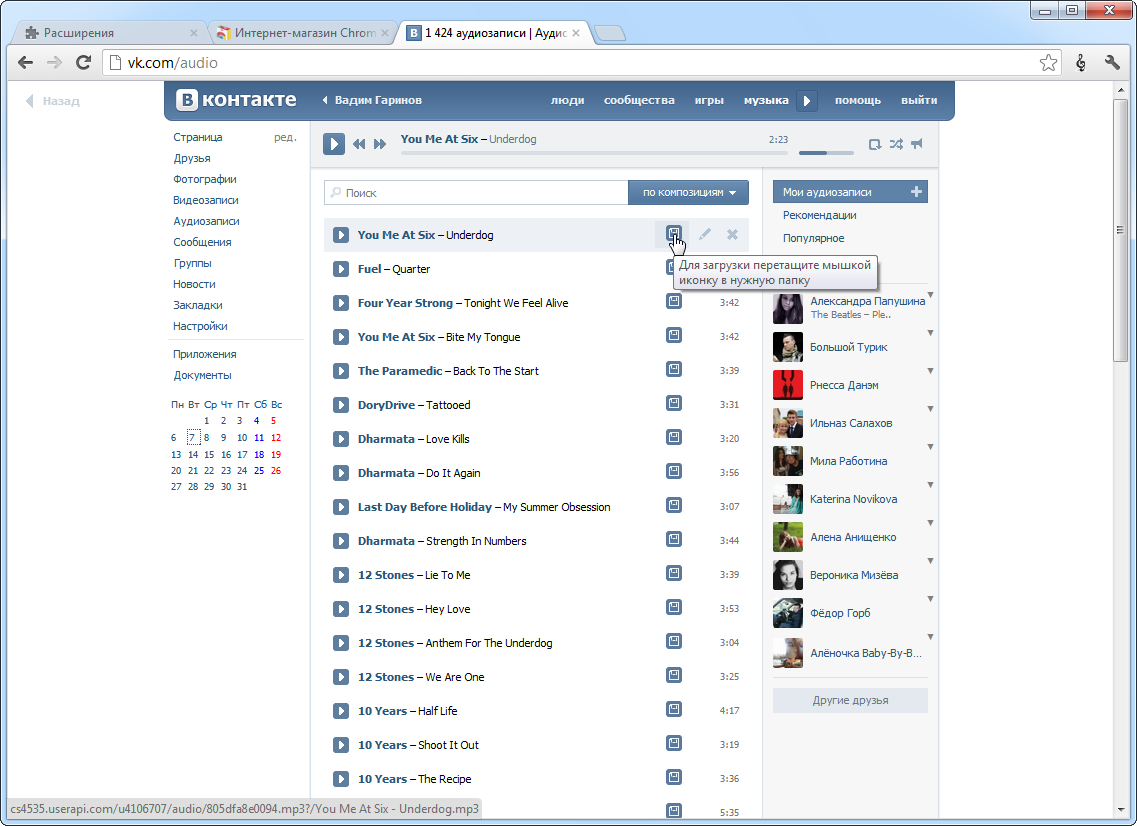Play Four Year Strong – Tonight We Feel Alive

341,303
